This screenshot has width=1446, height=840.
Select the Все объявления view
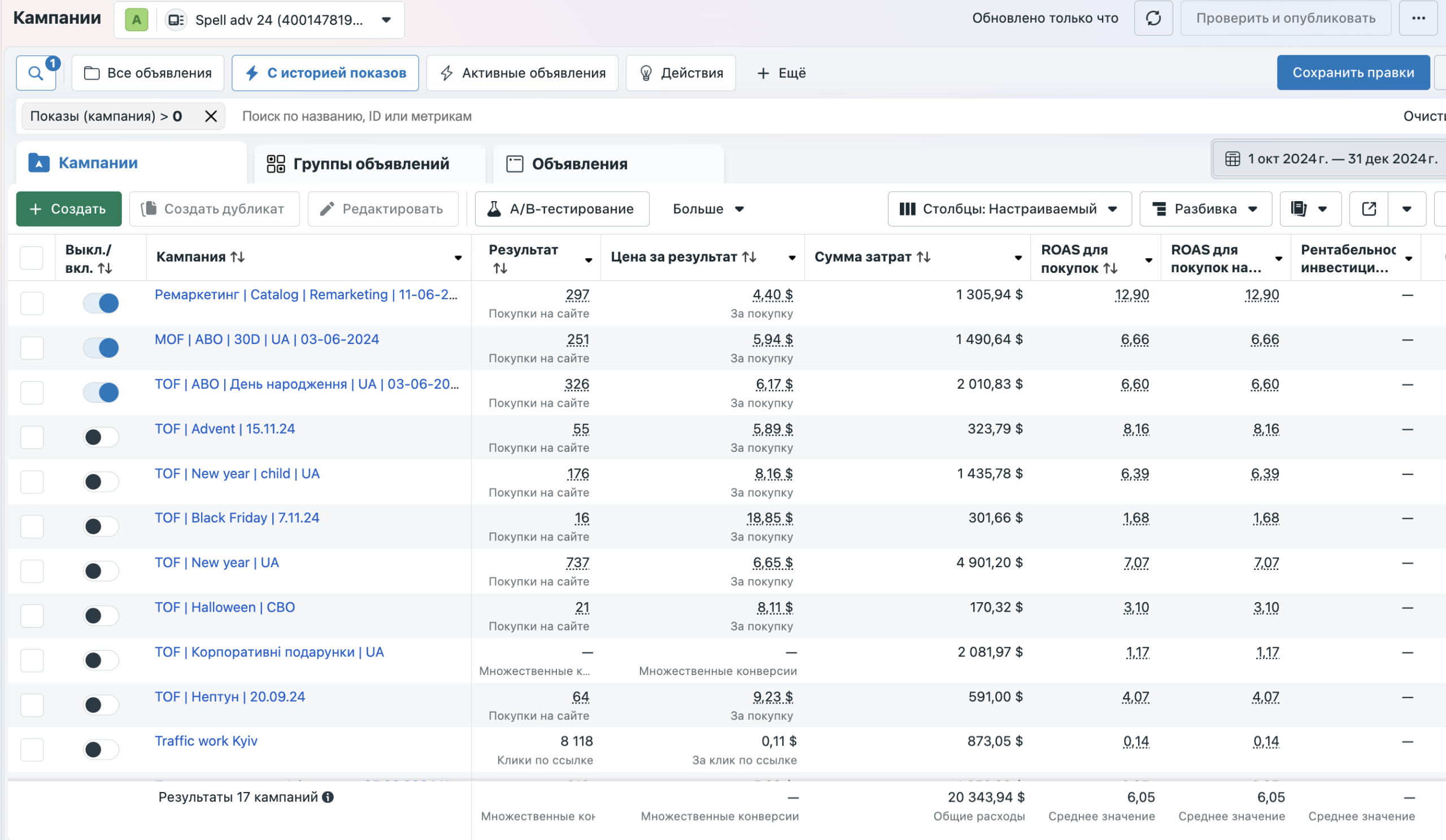[x=148, y=73]
